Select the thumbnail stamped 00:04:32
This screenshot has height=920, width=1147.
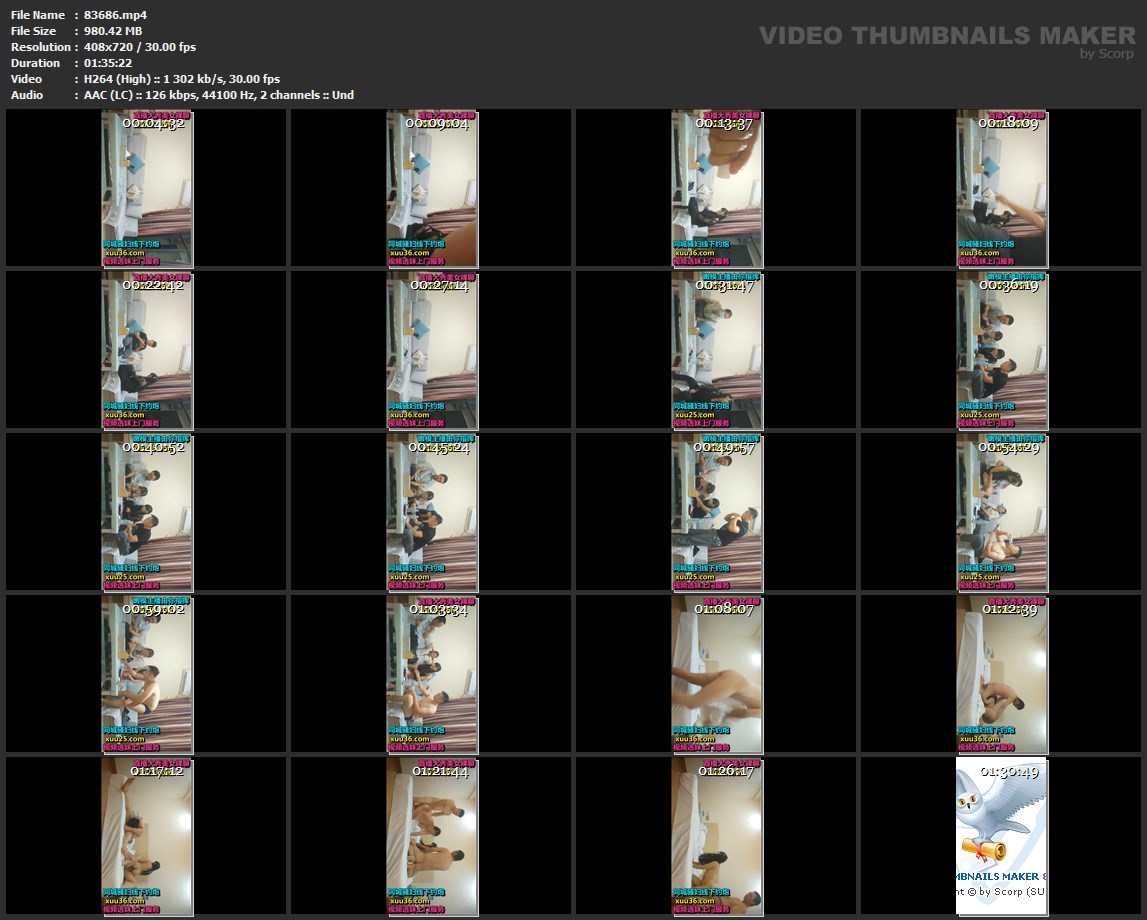click(147, 189)
